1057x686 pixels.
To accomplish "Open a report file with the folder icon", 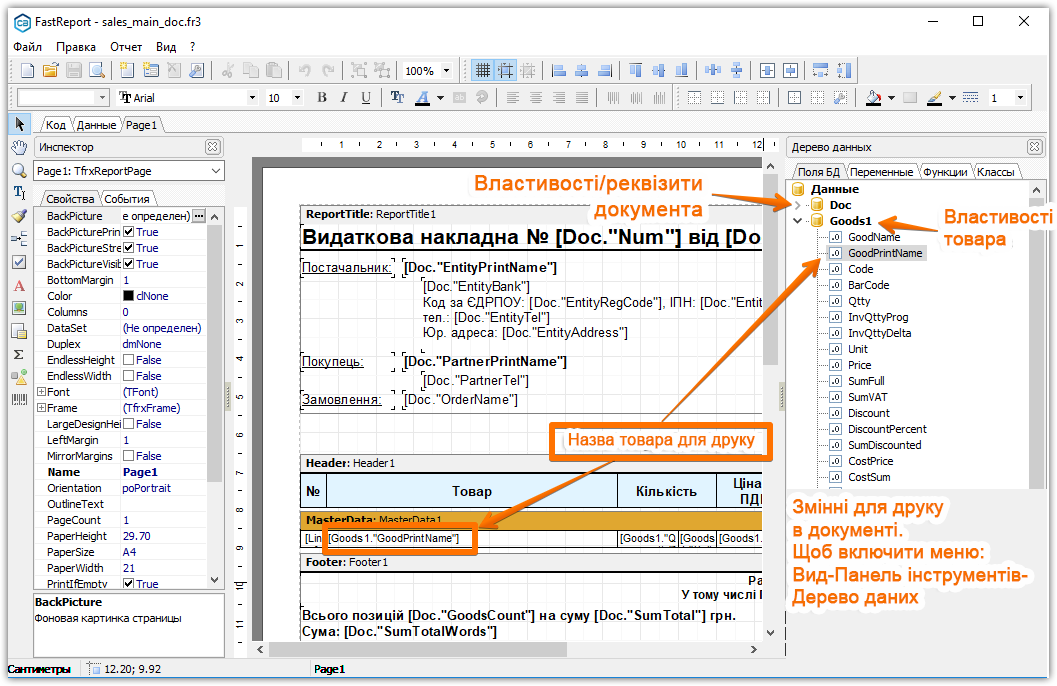I will pyautogui.click(x=51, y=70).
